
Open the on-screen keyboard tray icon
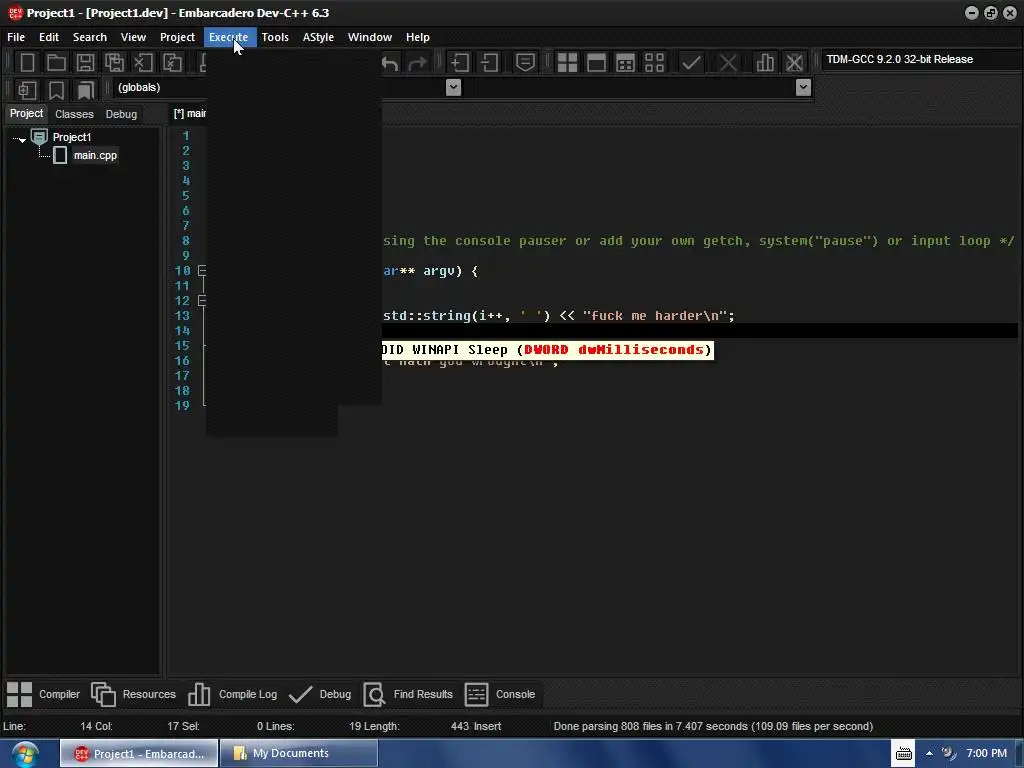tap(904, 753)
